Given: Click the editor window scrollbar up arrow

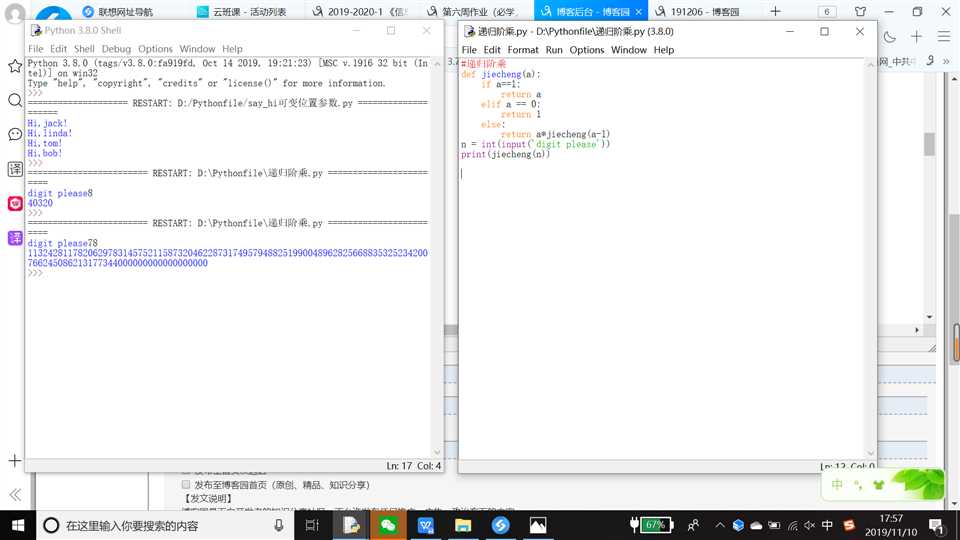Looking at the screenshot, I should coord(870,65).
